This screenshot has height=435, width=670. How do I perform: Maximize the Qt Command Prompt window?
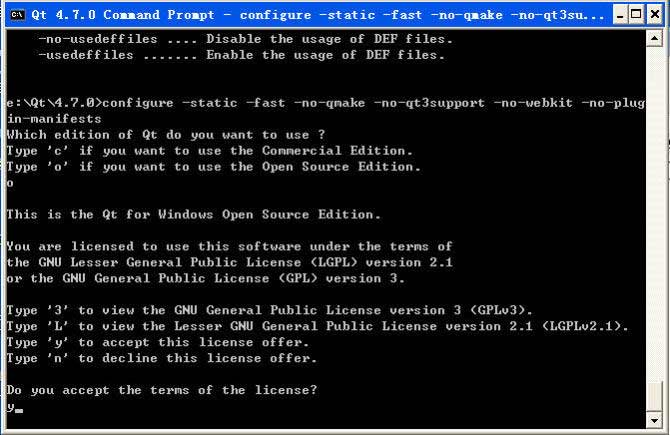pos(634,15)
